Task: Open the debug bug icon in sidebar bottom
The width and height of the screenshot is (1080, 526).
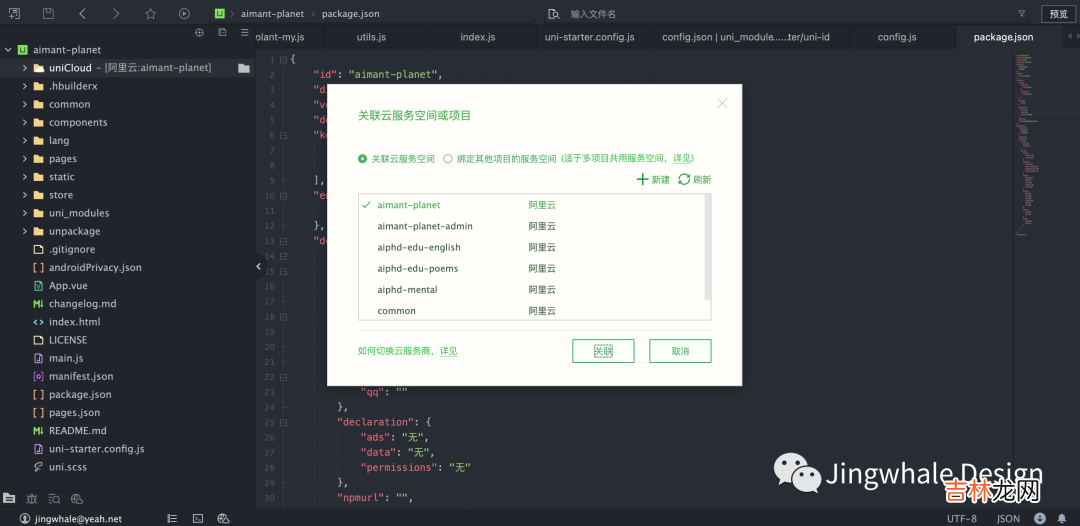Action: (32, 498)
